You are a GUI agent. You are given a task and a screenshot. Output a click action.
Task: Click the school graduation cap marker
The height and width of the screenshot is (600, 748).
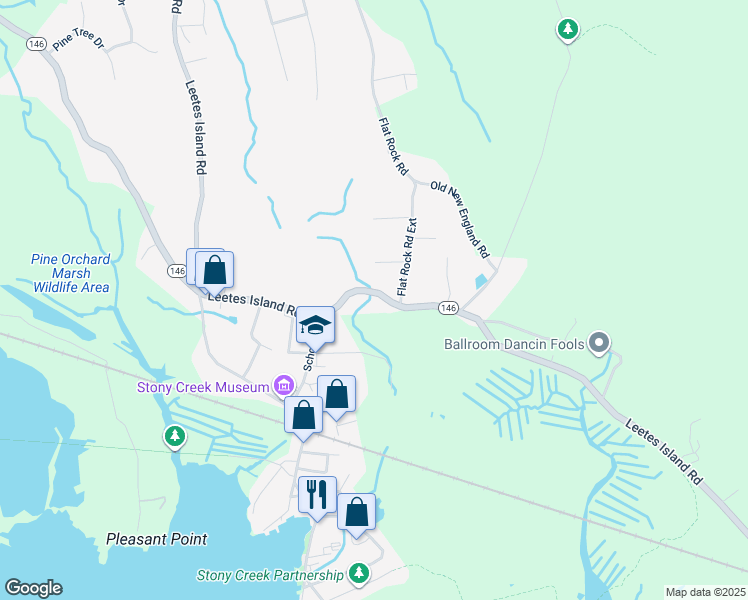coord(315,326)
